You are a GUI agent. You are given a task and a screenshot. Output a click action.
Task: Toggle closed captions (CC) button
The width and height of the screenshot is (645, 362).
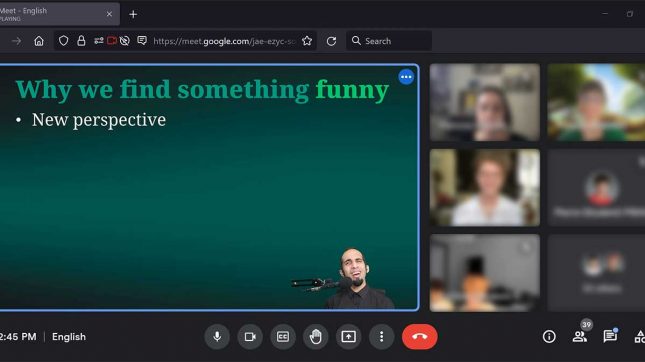(x=283, y=336)
